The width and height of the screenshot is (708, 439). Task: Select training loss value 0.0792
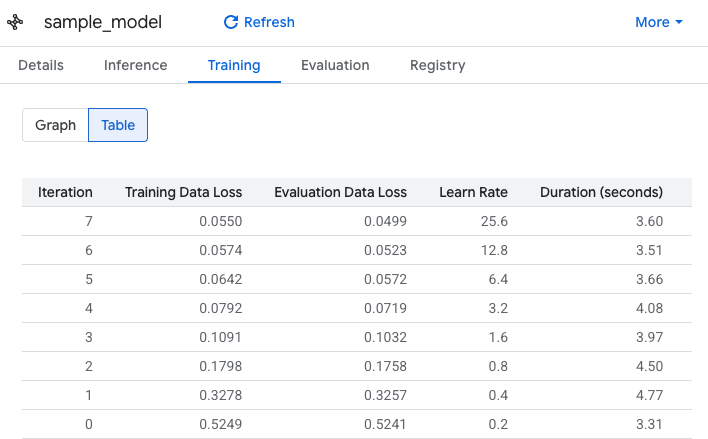point(221,308)
